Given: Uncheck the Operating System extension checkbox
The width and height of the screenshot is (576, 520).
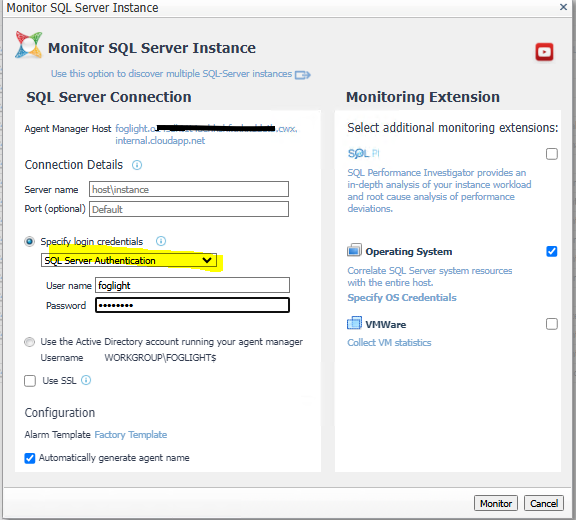Looking at the screenshot, I should [551, 252].
